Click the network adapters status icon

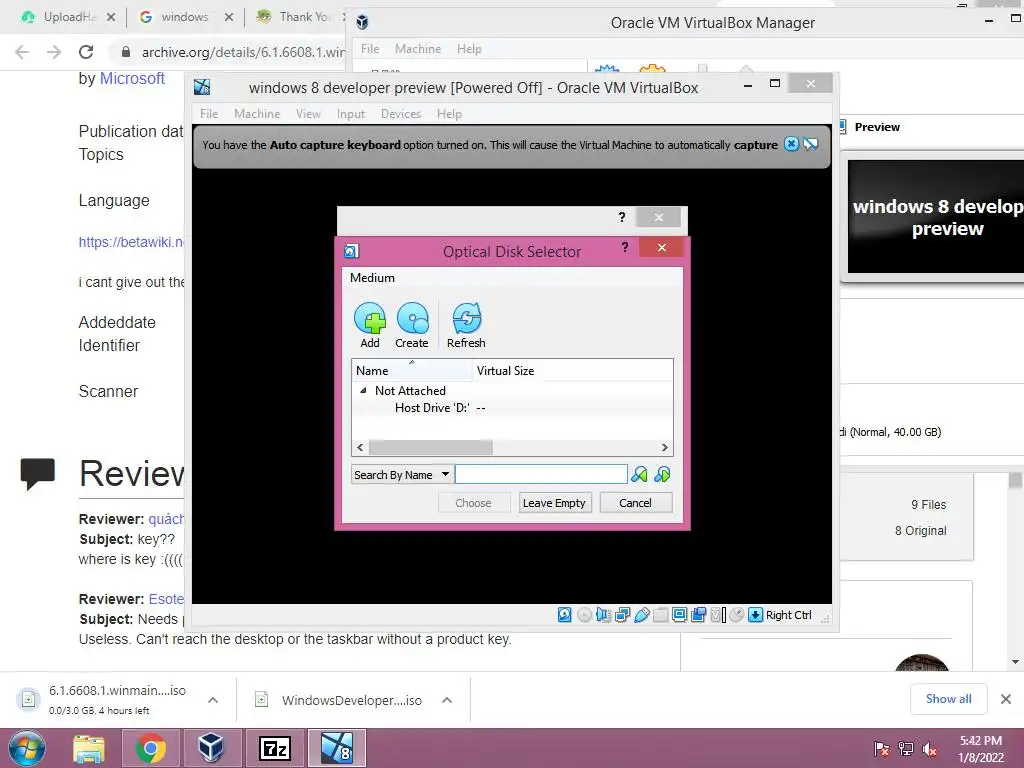[x=622, y=615]
